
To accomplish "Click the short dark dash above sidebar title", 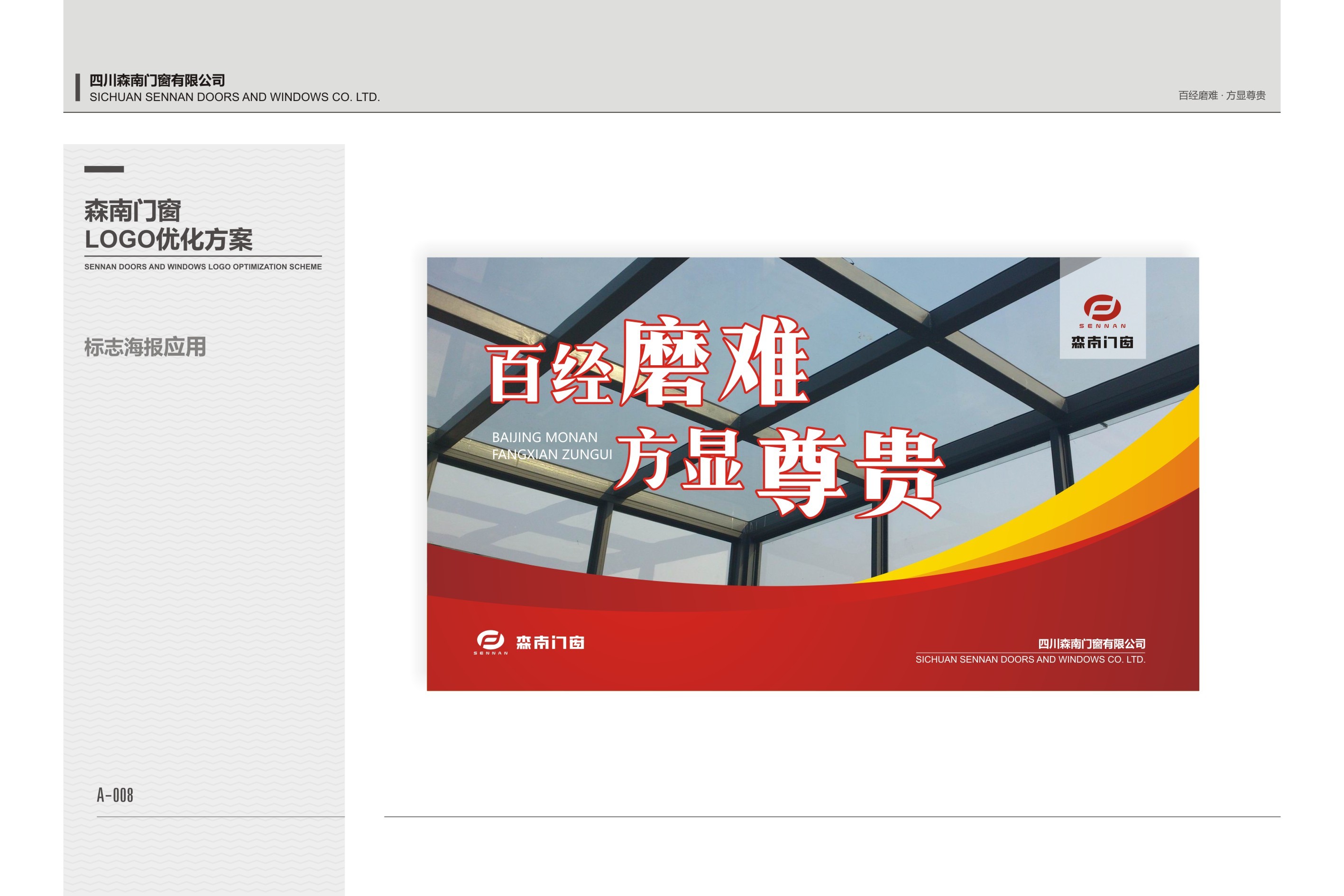I will coord(104,169).
